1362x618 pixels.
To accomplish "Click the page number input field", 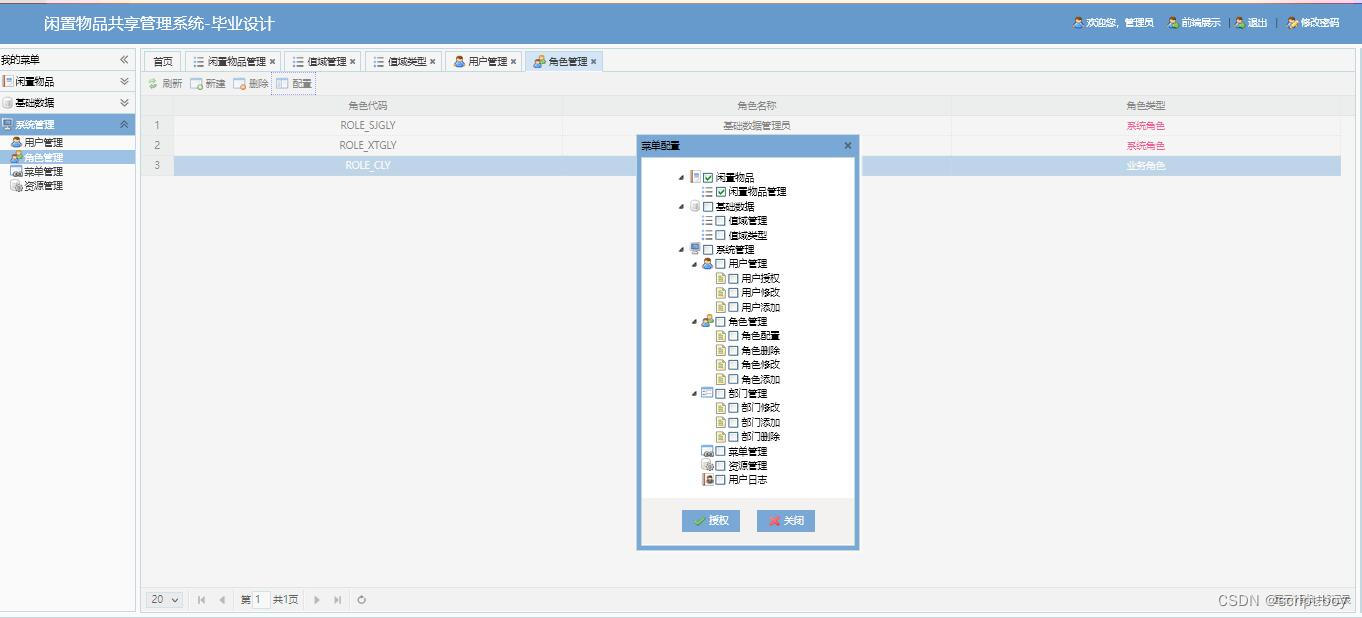I will click(x=259, y=600).
